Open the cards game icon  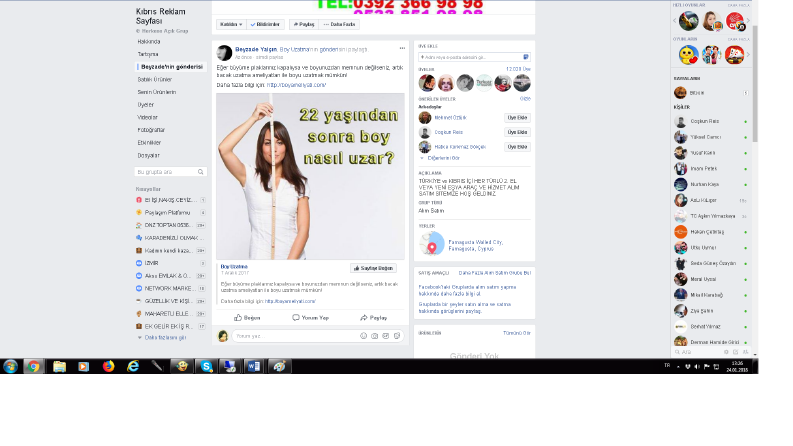[734, 55]
